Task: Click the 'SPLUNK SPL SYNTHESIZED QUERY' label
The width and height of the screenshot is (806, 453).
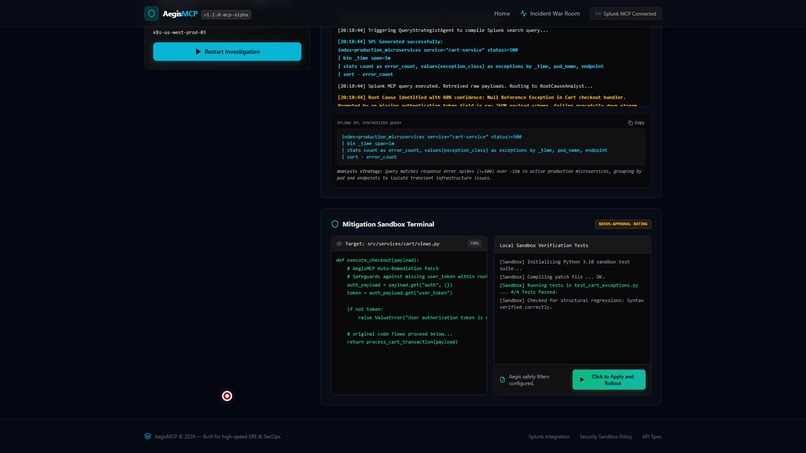Action: [x=369, y=123]
